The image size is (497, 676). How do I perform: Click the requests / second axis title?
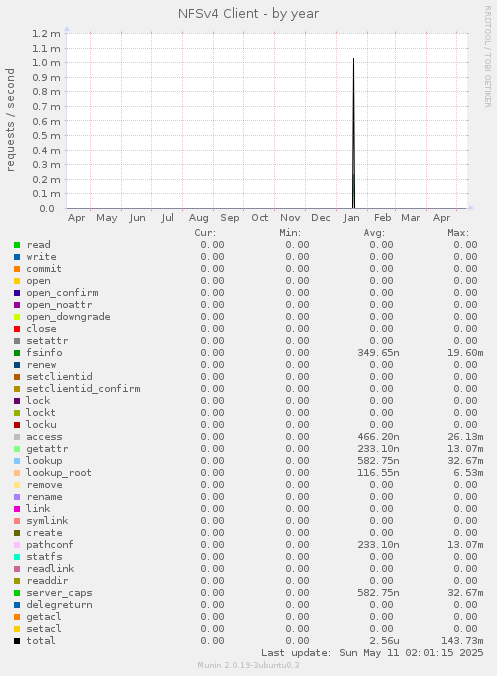(10, 120)
